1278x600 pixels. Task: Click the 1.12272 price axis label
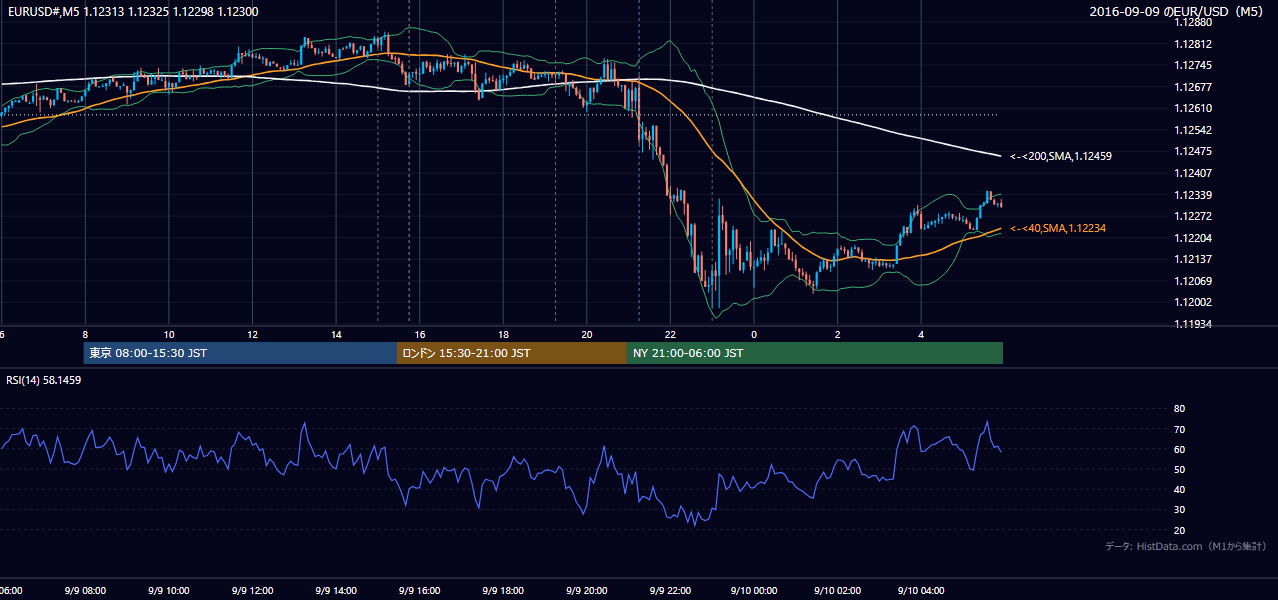point(1195,216)
